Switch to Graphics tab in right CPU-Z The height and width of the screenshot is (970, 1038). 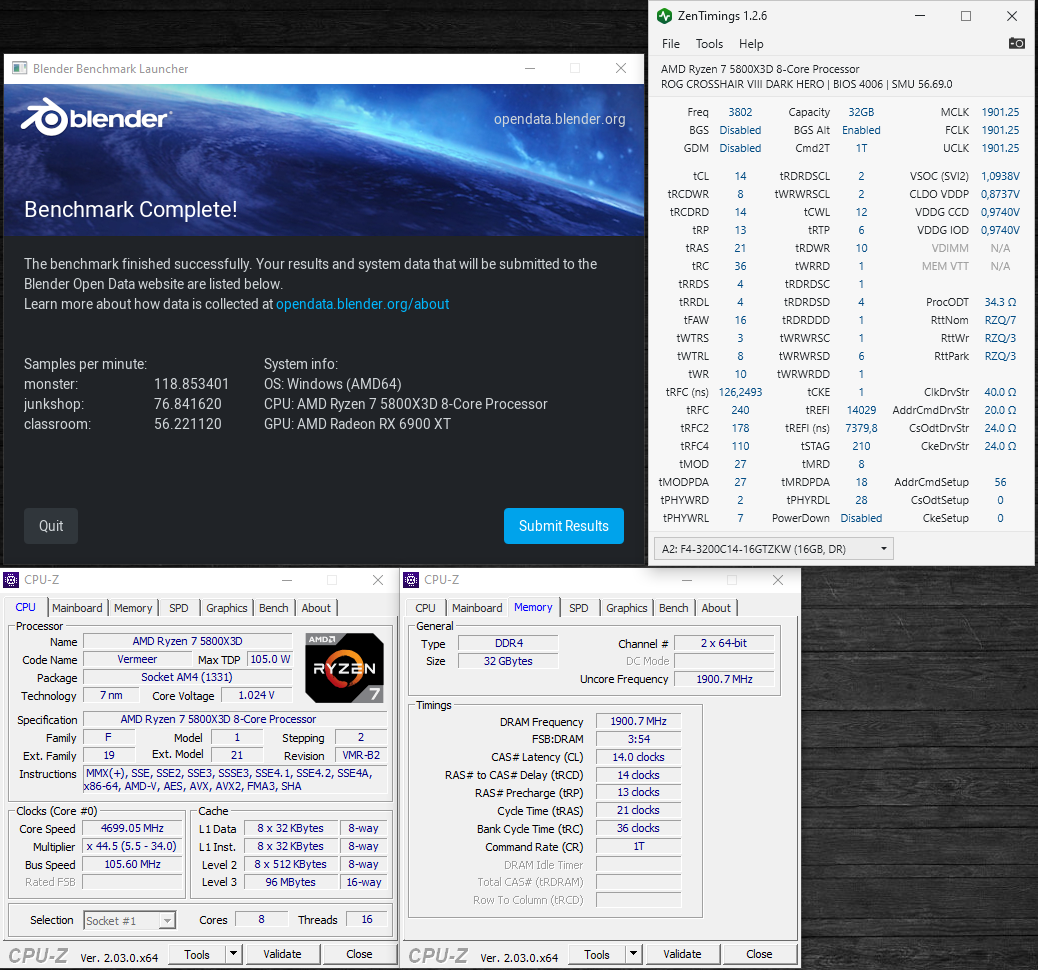[x=626, y=608]
